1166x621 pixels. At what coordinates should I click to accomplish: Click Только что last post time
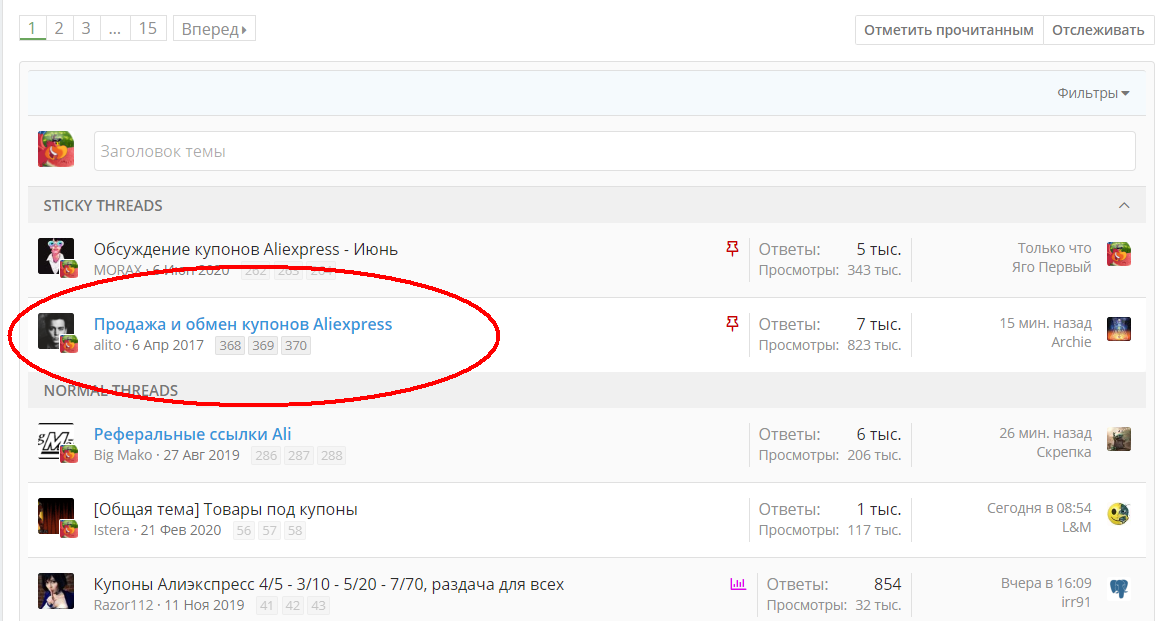(x=1054, y=248)
